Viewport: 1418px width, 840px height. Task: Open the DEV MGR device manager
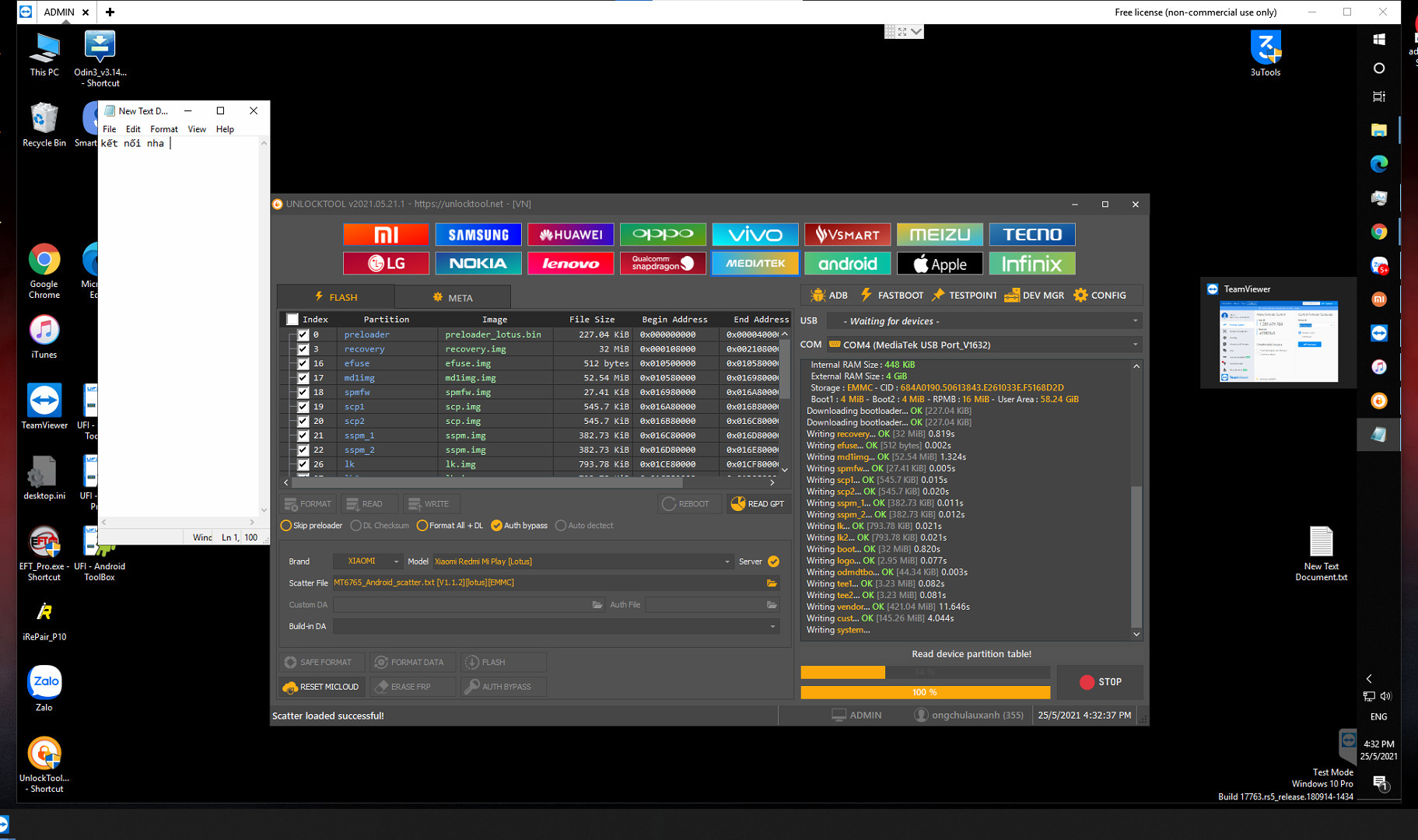[1035, 295]
